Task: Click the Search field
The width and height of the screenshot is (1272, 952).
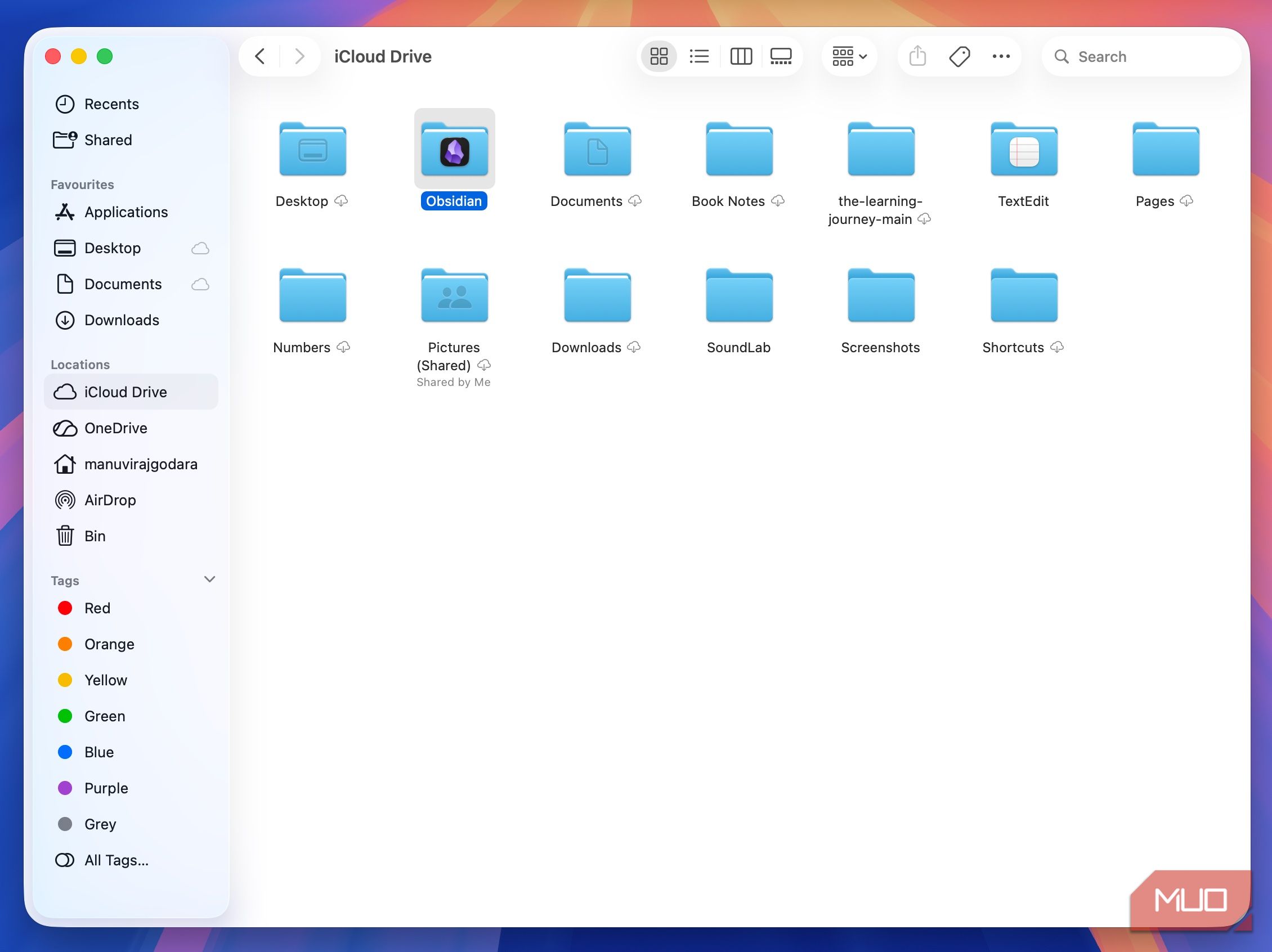Action: (1141, 56)
